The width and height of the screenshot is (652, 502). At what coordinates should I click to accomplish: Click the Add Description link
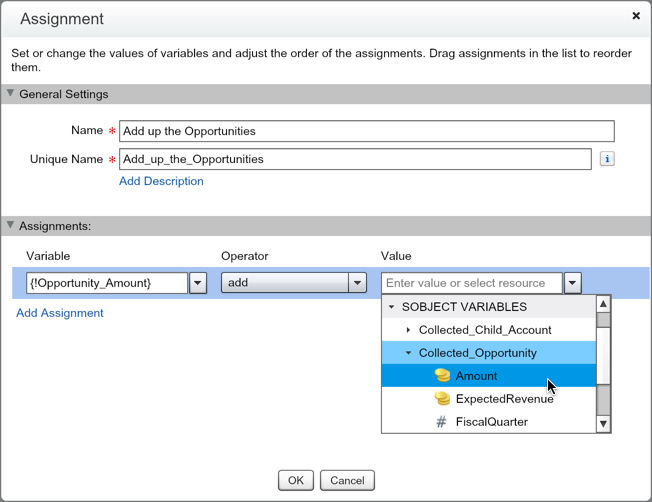click(x=161, y=181)
